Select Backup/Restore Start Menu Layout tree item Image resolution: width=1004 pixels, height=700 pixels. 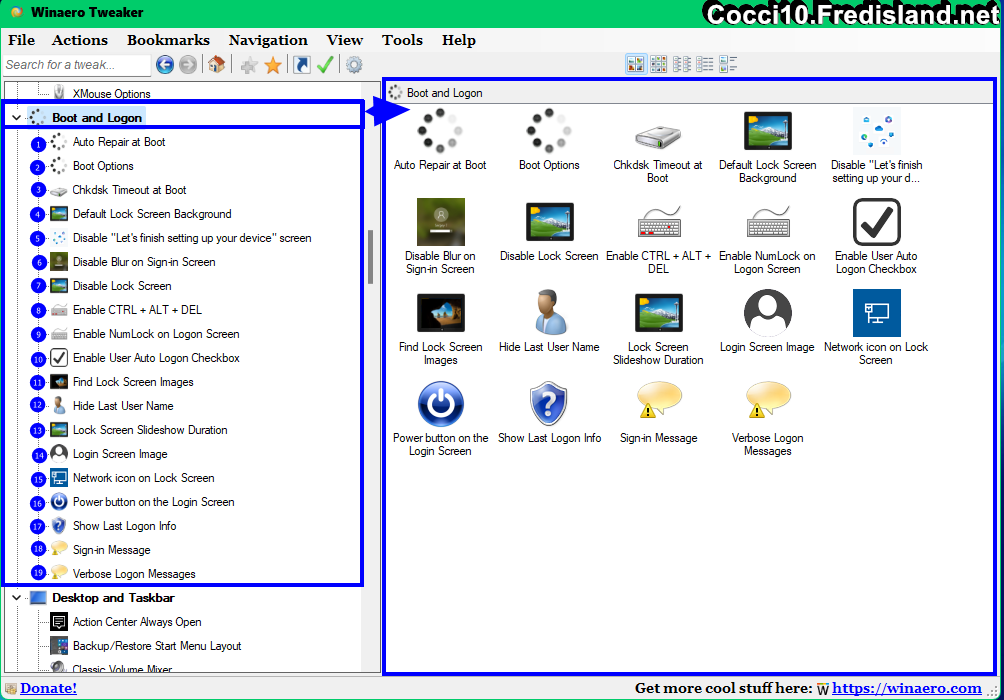pyautogui.click(x=157, y=646)
